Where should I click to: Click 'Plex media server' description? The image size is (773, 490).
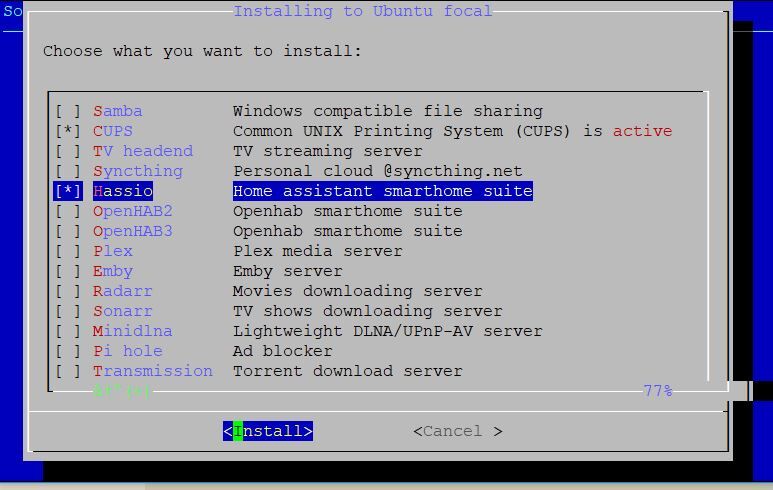tap(318, 251)
